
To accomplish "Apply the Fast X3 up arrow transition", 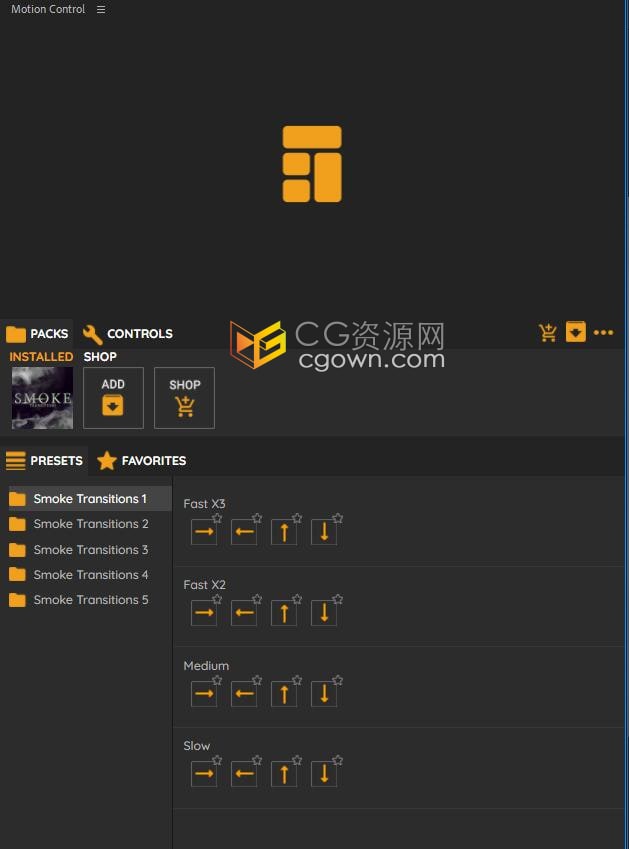I will (x=284, y=532).
